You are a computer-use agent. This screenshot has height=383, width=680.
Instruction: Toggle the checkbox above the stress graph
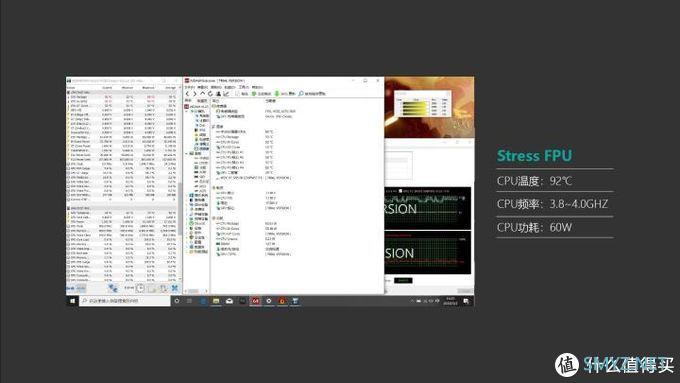(x=400, y=191)
